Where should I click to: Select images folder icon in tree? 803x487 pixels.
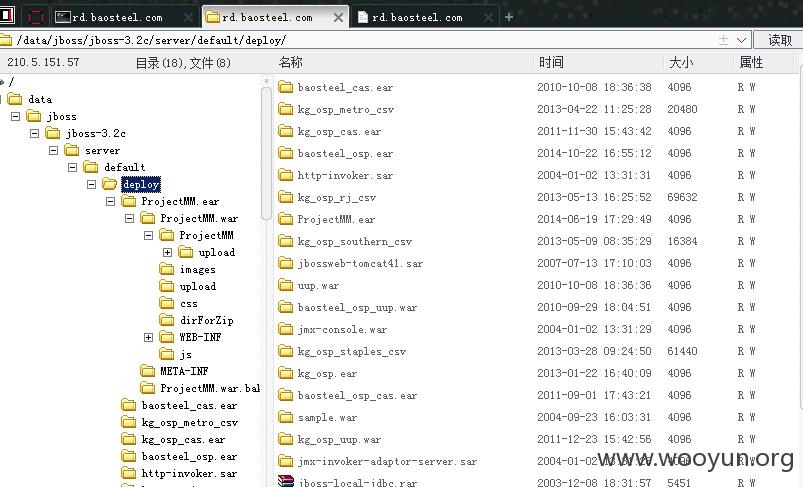[166, 269]
